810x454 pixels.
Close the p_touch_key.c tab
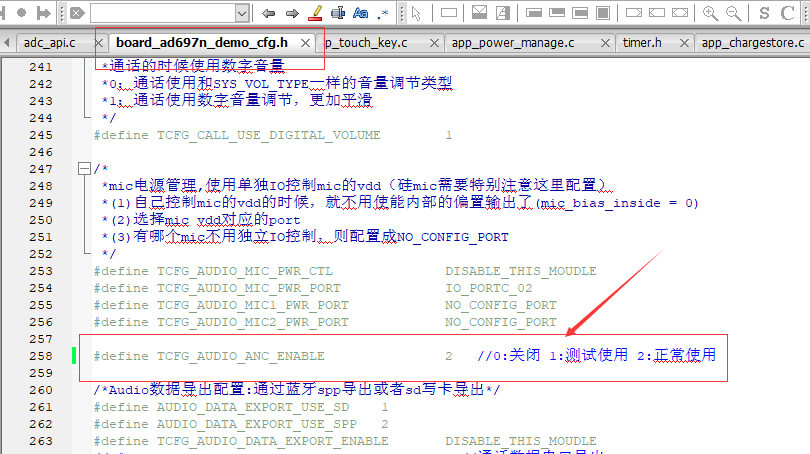(435, 43)
